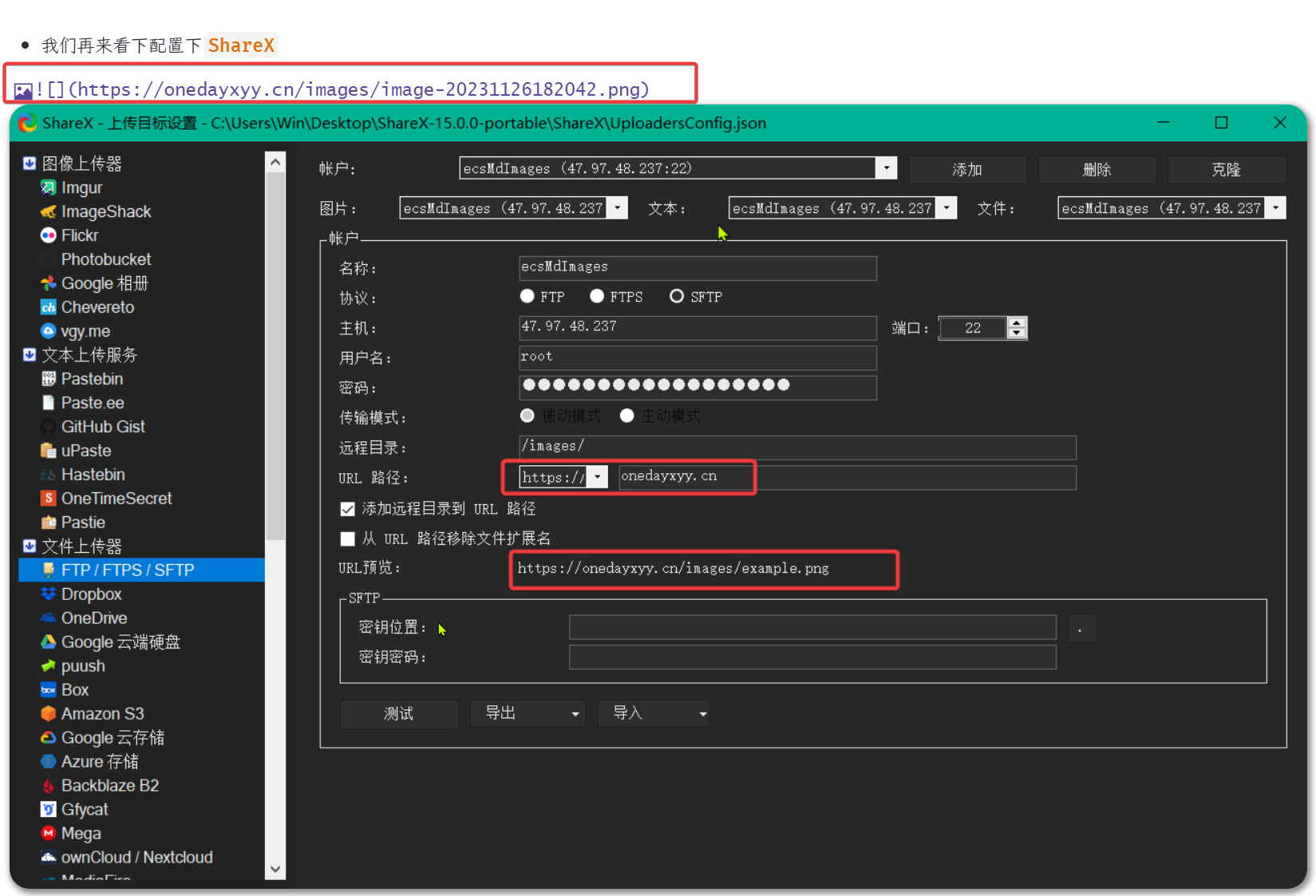Increase the 端口 value with the up arrow
The width and height of the screenshot is (1316, 896).
(1017, 322)
